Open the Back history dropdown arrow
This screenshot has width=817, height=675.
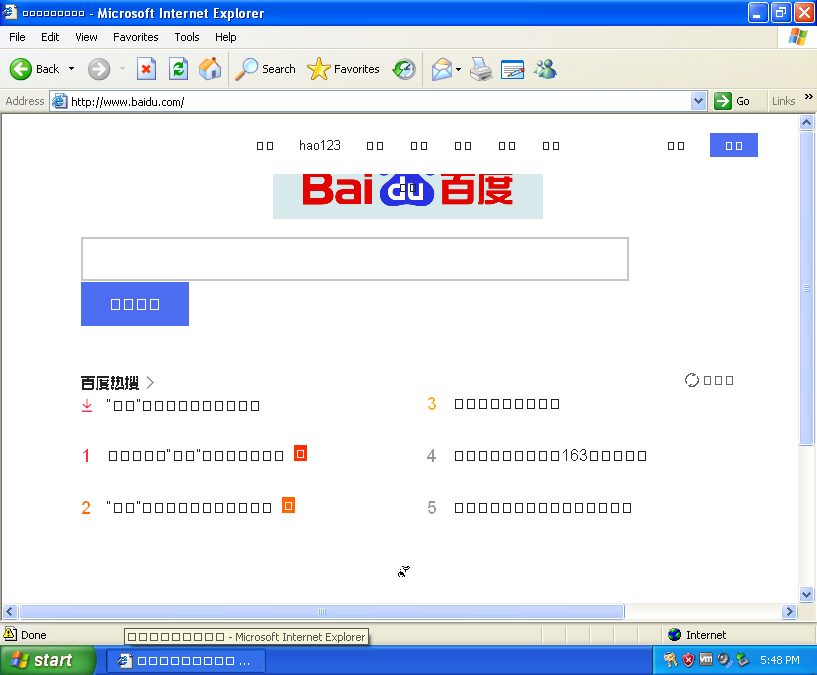(x=71, y=69)
